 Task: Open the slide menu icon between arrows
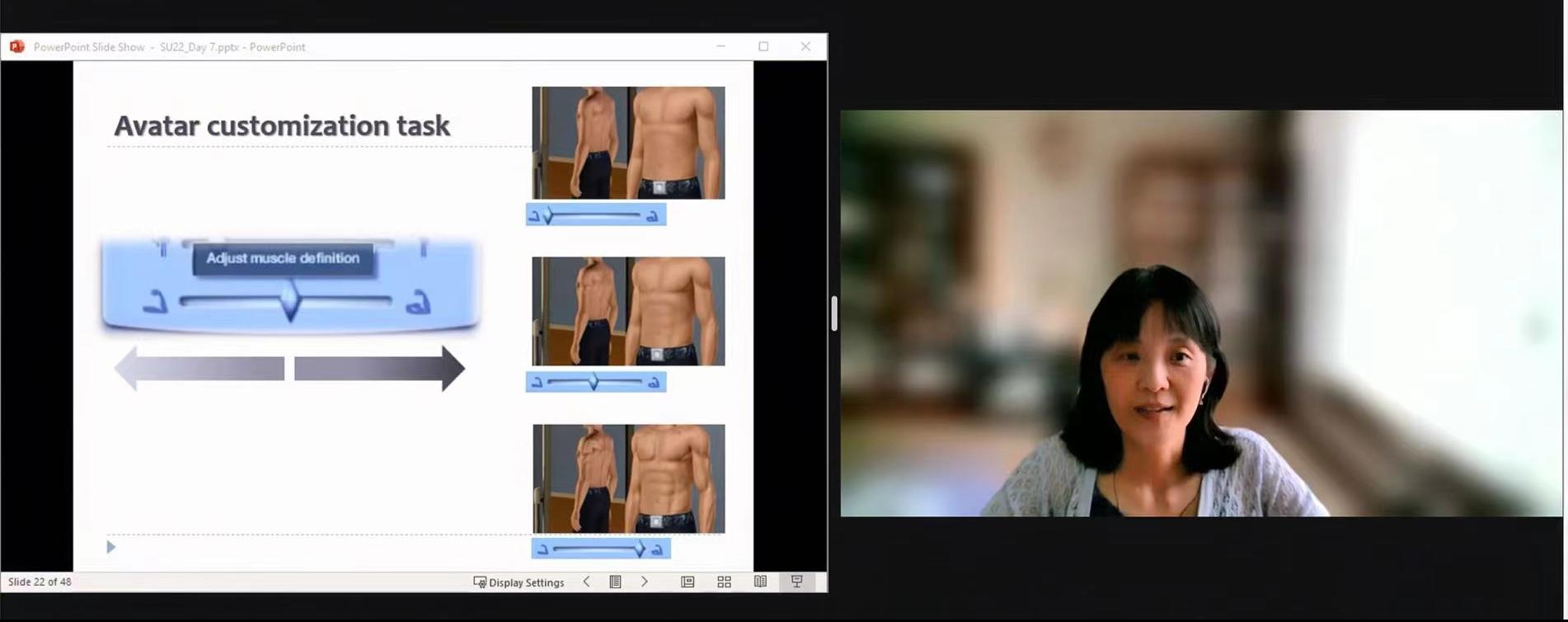[615, 582]
